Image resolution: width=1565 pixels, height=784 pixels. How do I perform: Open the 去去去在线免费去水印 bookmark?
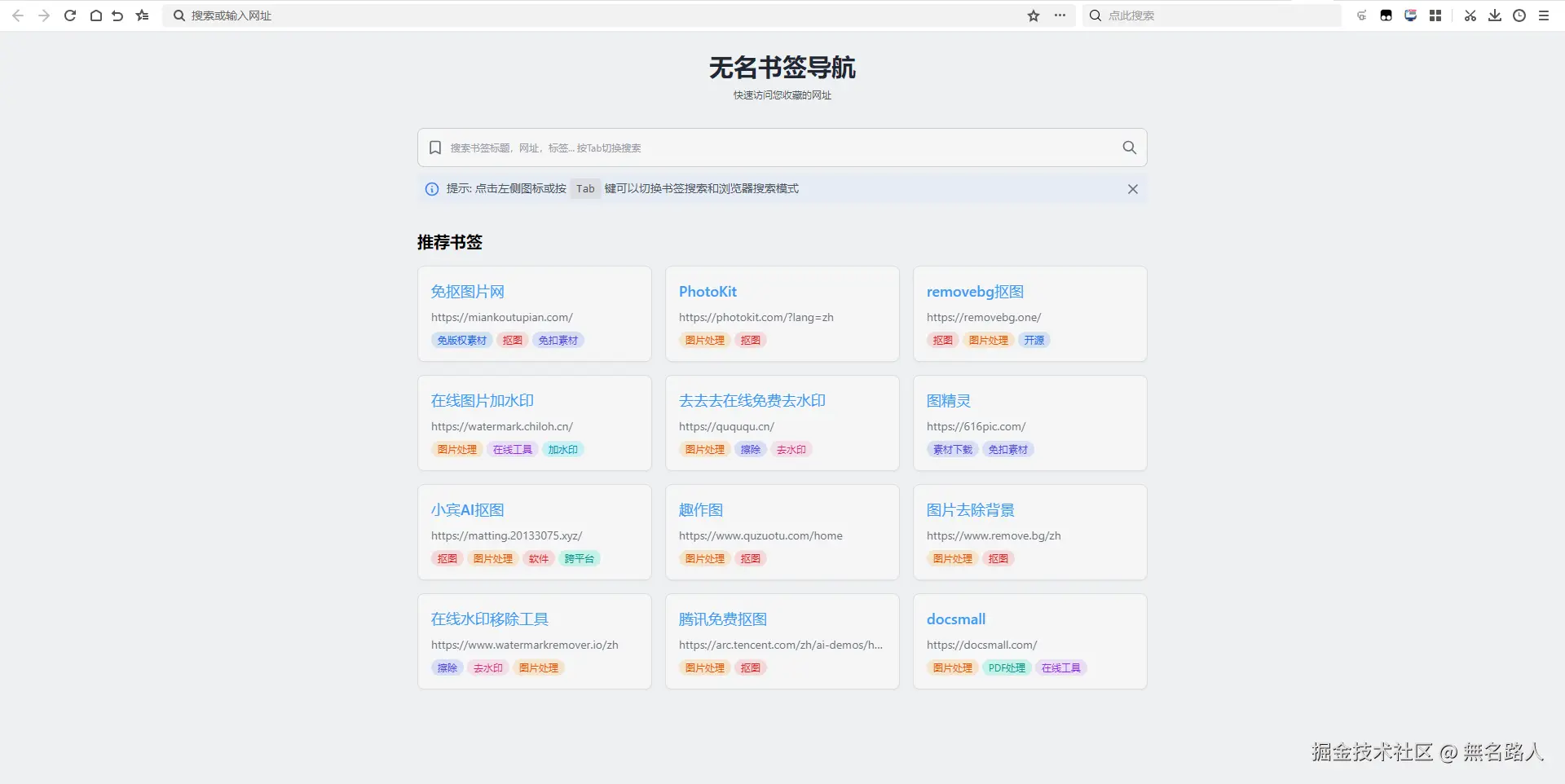coord(752,401)
